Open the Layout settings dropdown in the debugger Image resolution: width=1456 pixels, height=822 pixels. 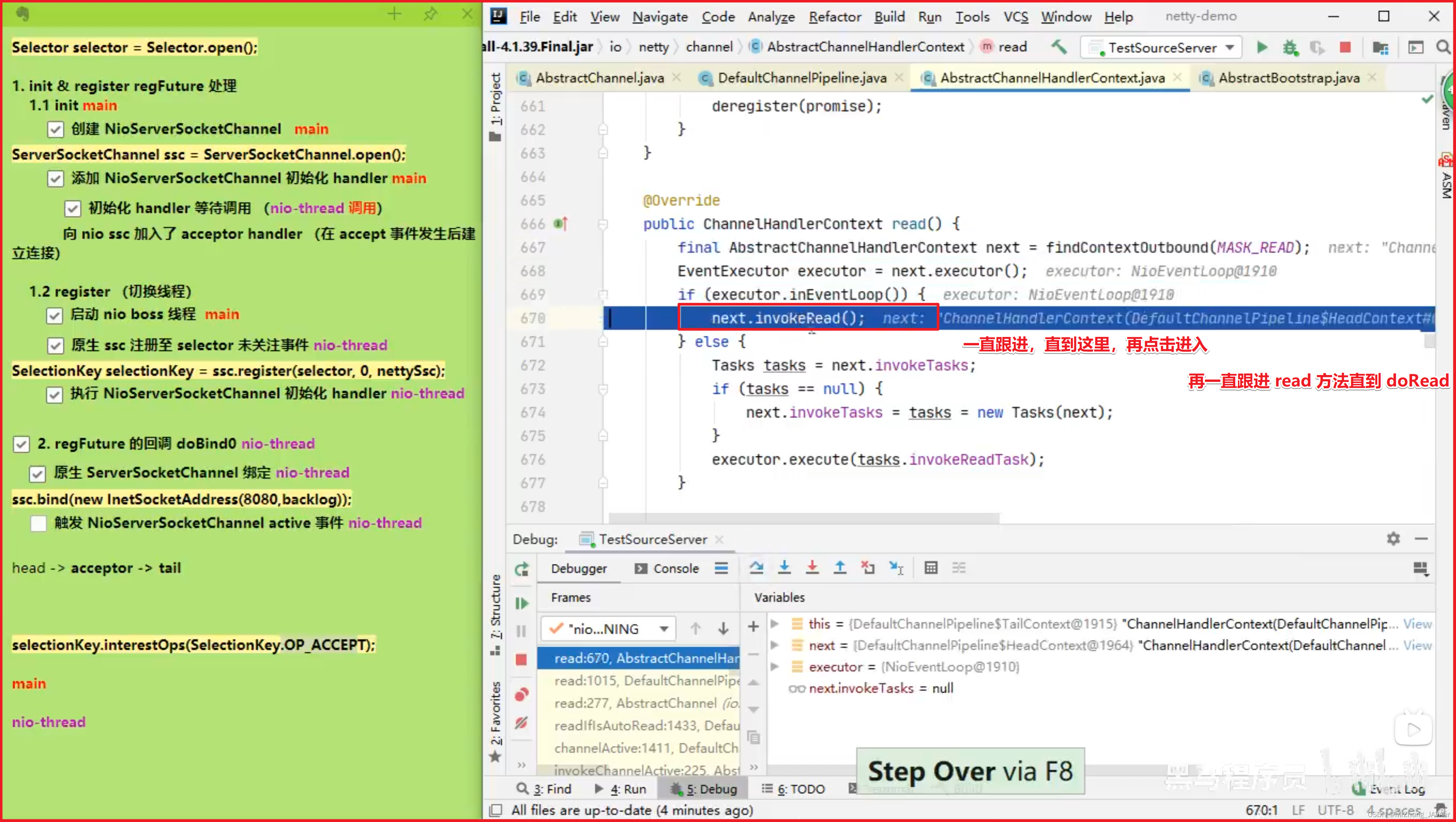(x=1420, y=568)
